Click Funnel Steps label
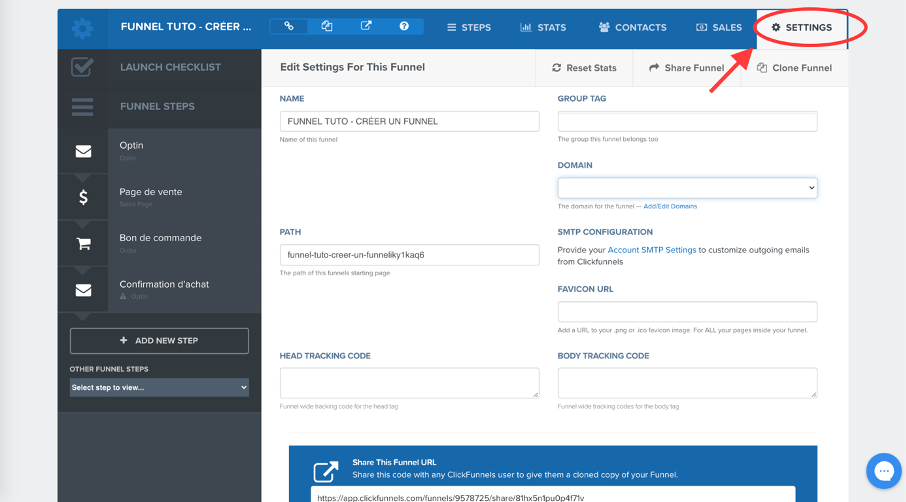This screenshot has width=906, height=502. tap(157, 106)
